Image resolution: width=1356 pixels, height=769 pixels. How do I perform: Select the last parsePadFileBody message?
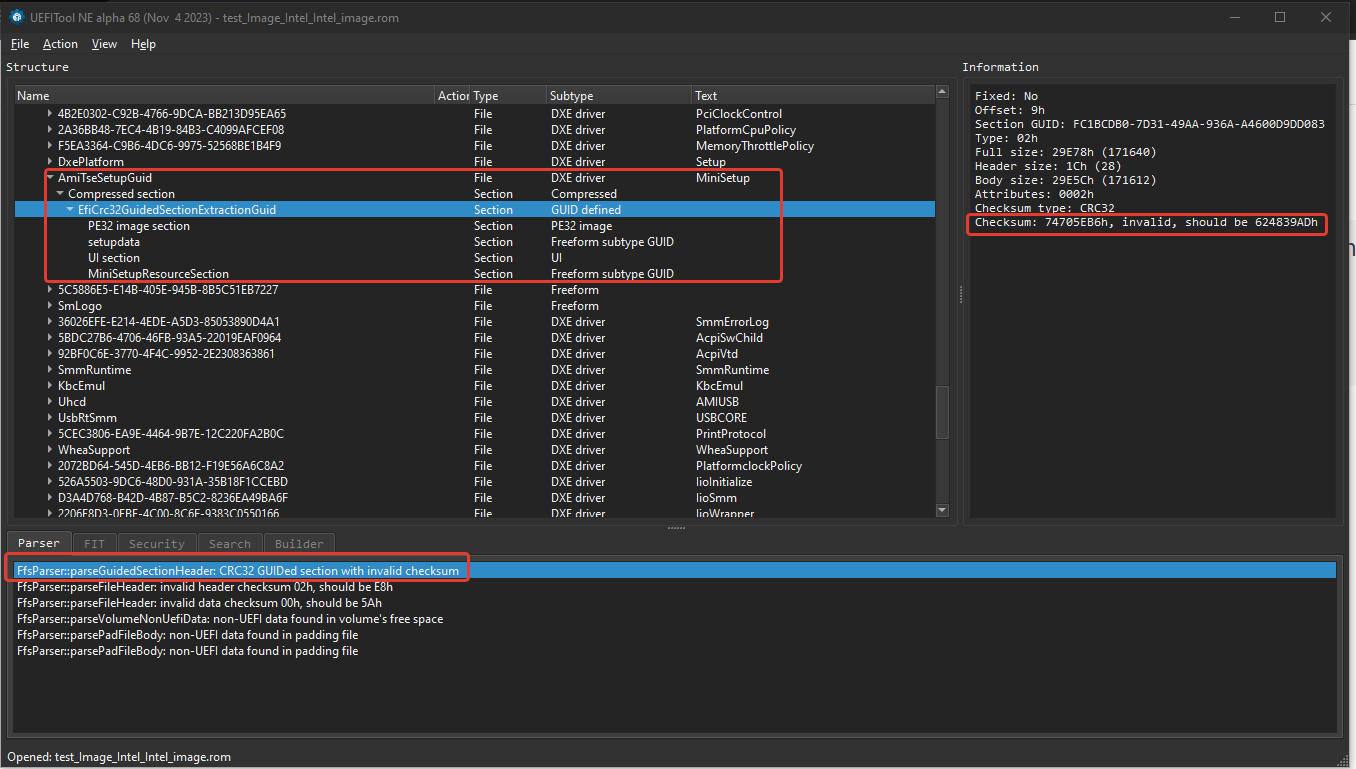pos(676,651)
